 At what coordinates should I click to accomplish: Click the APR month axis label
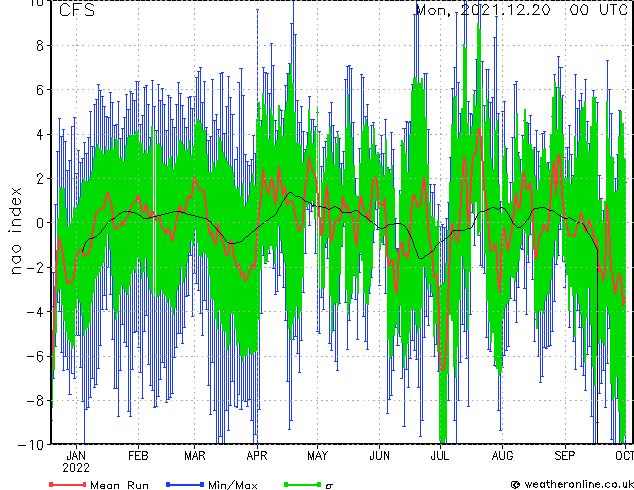(x=257, y=456)
